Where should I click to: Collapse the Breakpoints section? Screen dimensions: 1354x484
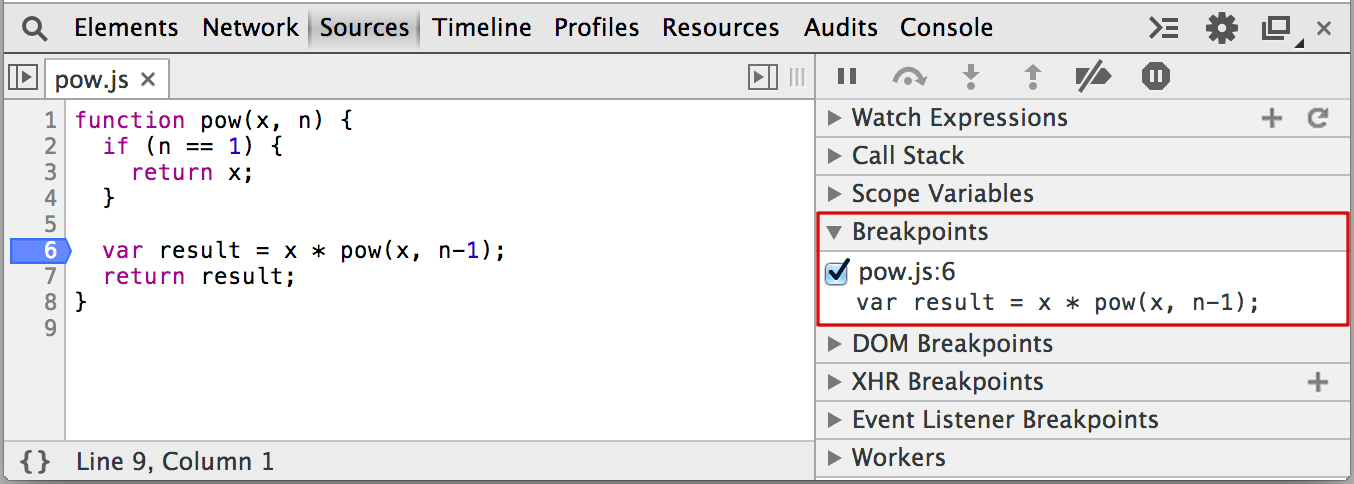click(918, 232)
